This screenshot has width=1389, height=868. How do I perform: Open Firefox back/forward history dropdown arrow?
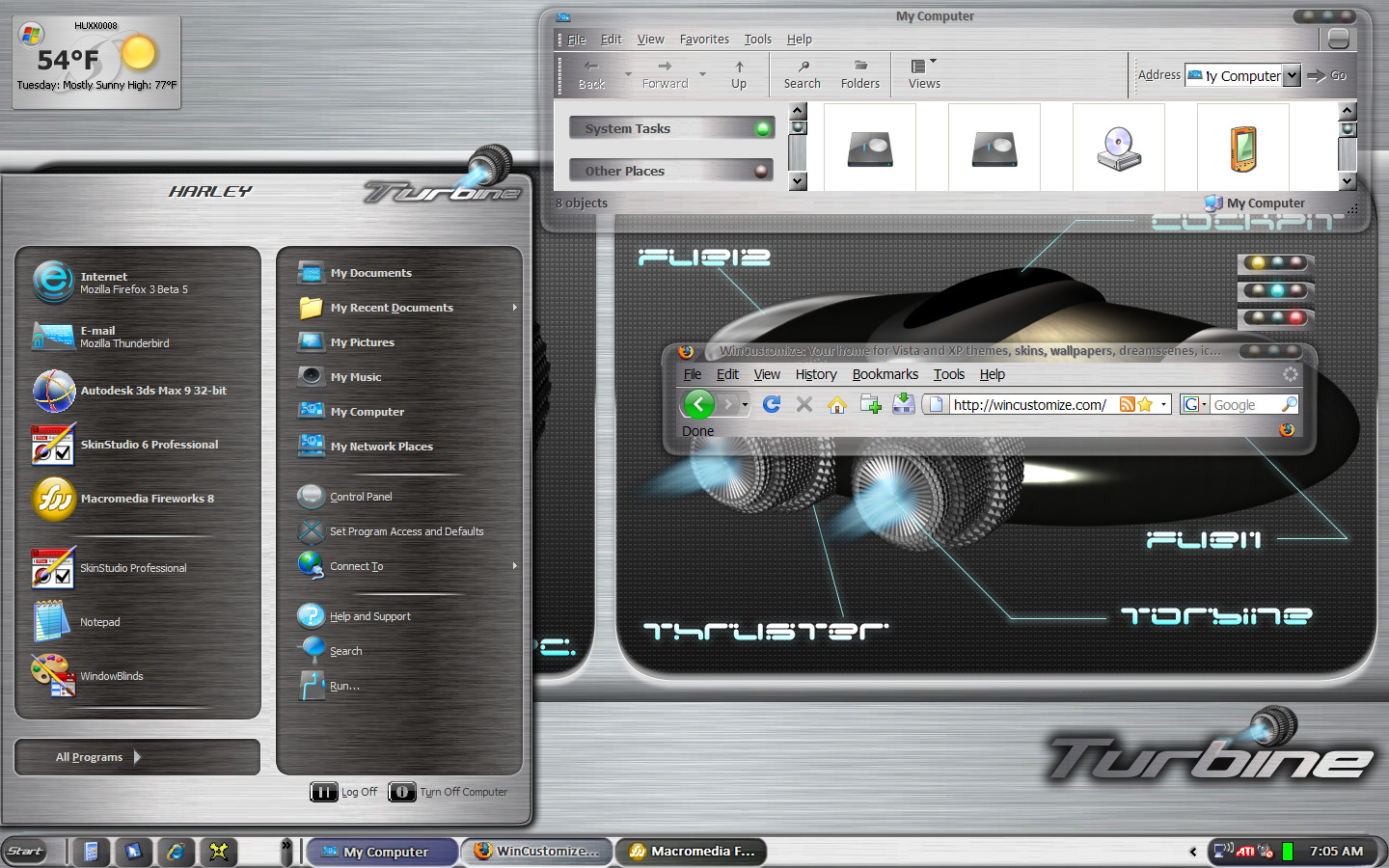pos(745,405)
